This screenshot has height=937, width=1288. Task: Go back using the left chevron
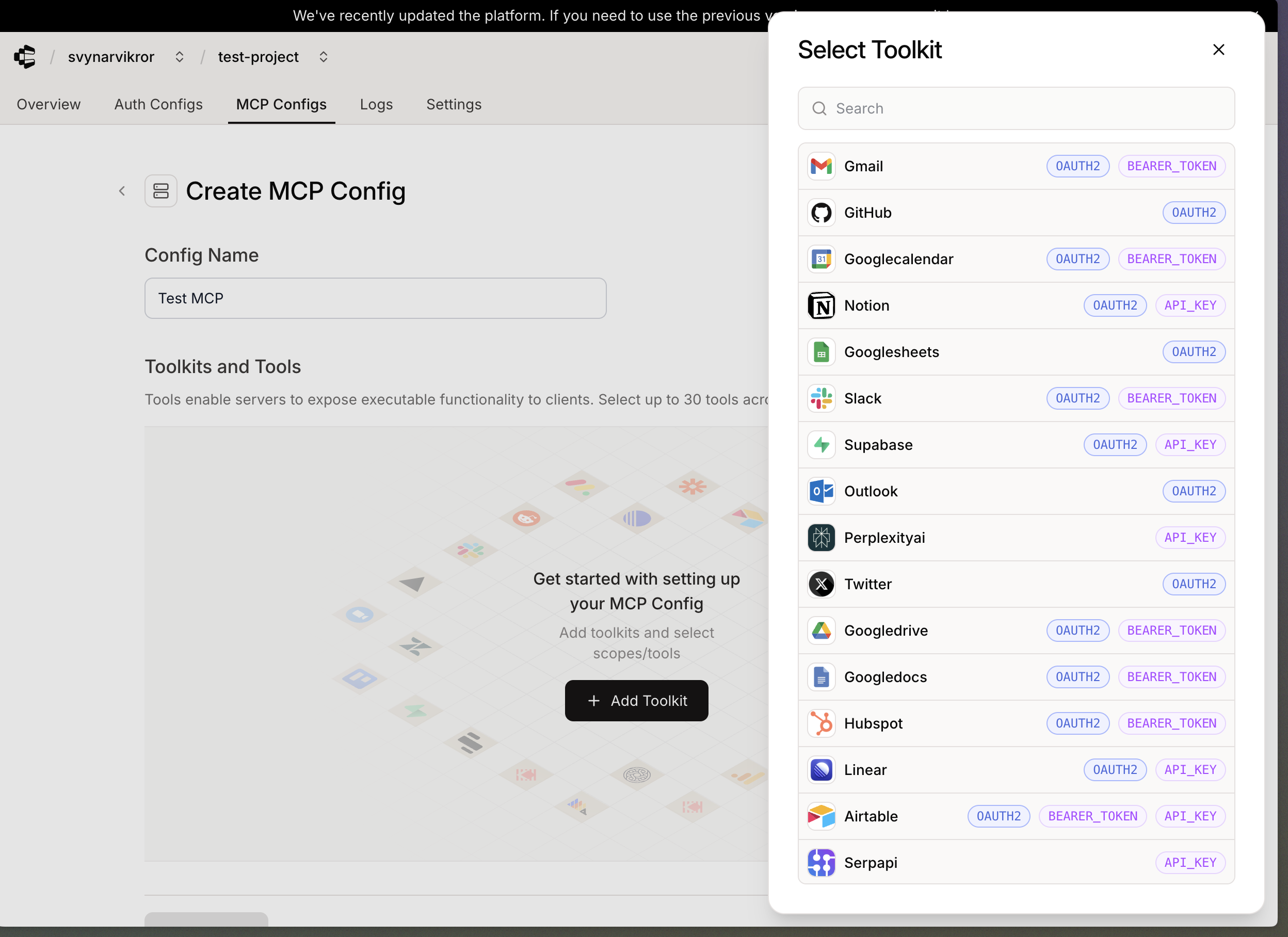pyautogui.click(x=122, y=191)
